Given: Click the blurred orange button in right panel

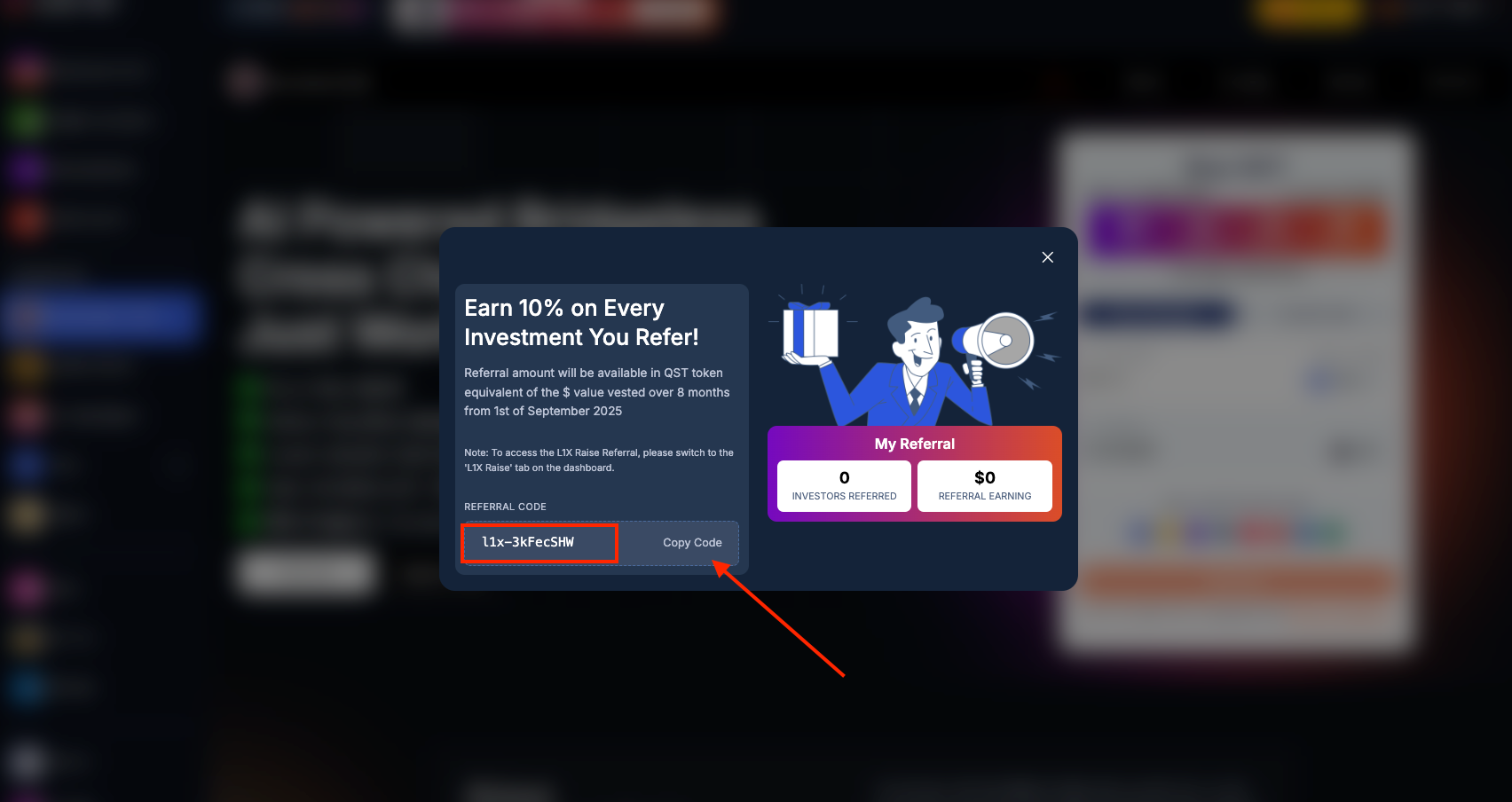Looking at the screenshot, I should pos(1238,584).
